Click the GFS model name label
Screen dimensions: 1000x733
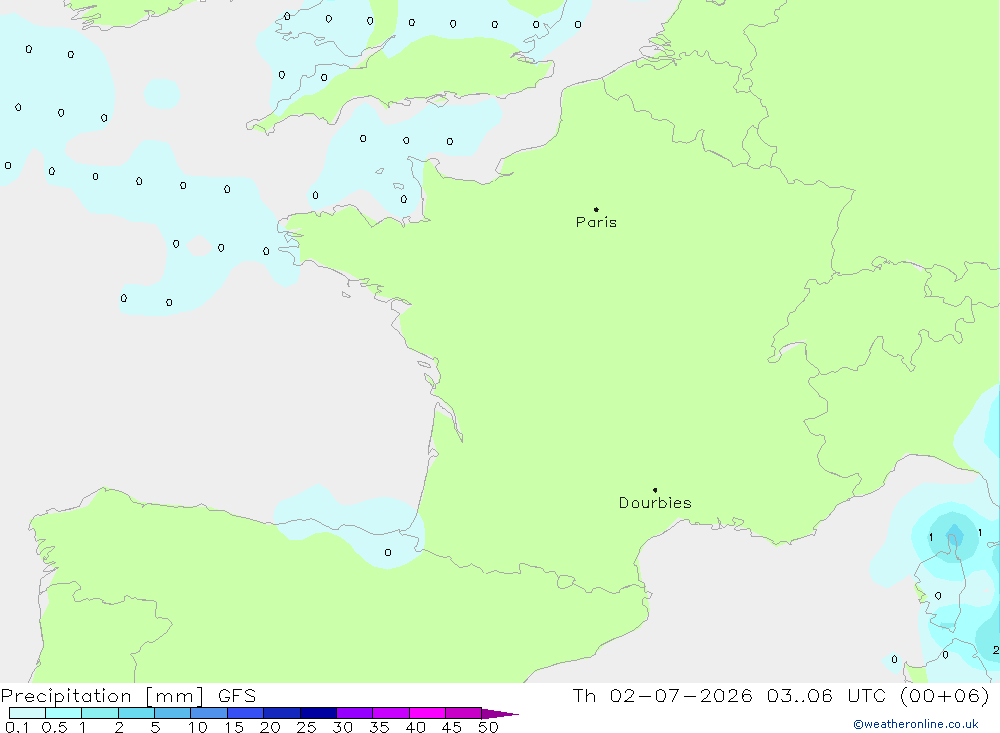pyautogui.click(x=237, y=696)
